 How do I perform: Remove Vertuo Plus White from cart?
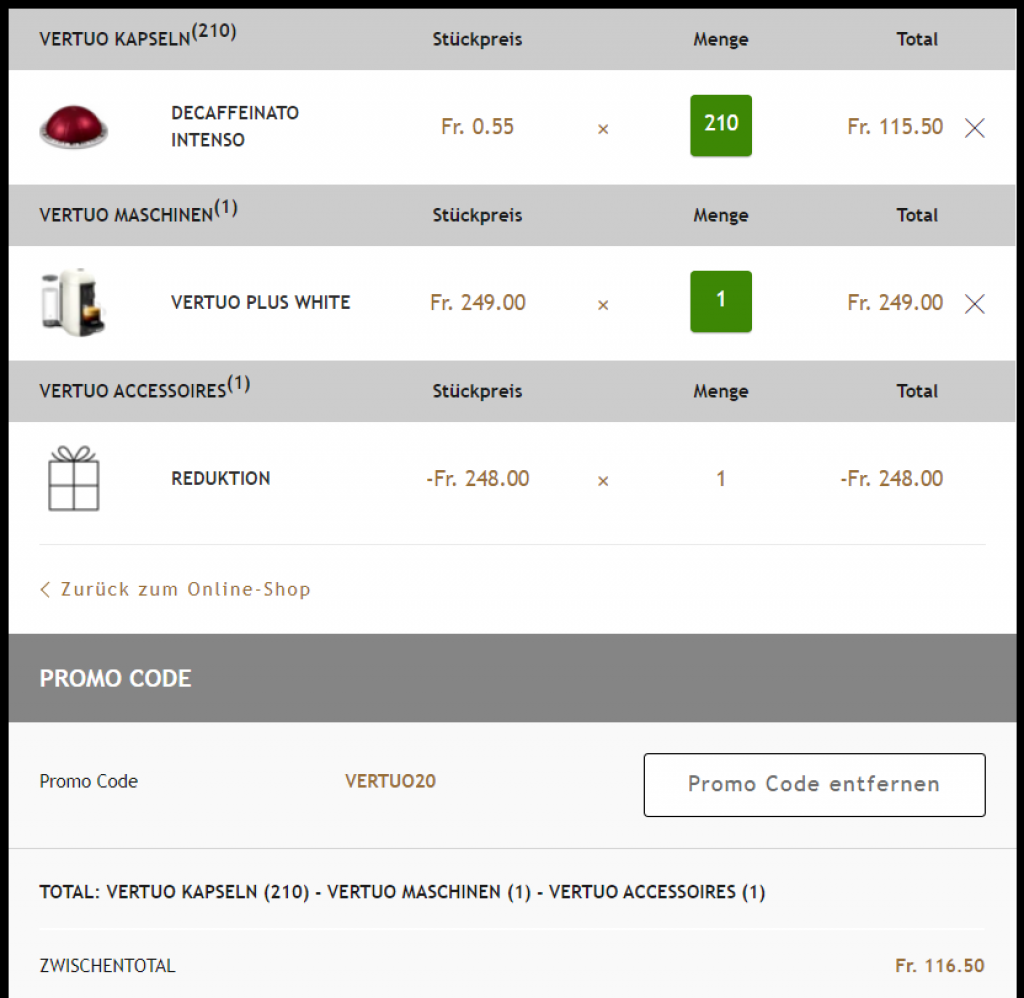point(975,304)
